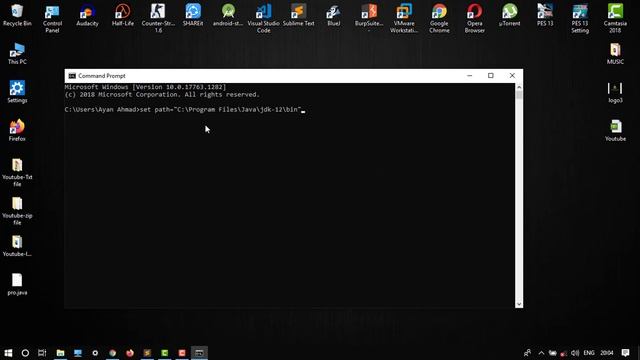
Task: Click the VMware Workstation desktop icon
Action: (404, 19)
